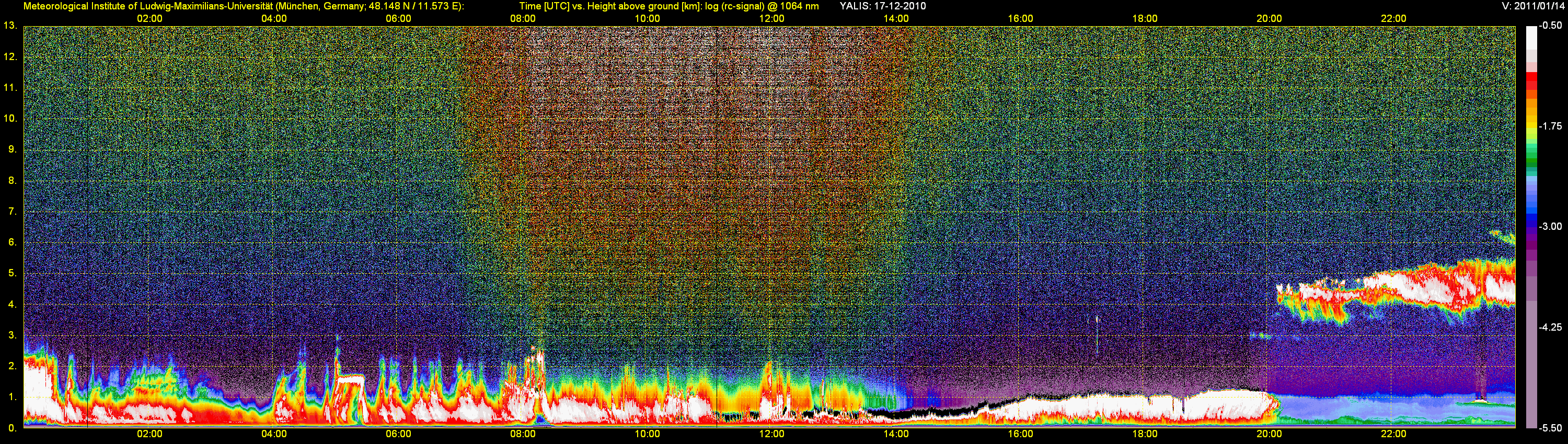Click the '13.' height axis label

click(10, 26)
